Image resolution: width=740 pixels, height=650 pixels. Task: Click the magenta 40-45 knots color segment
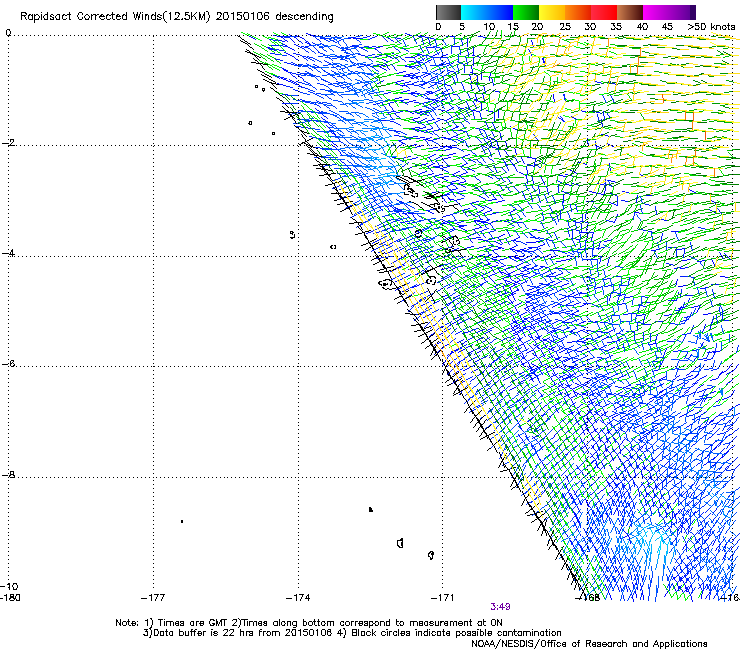point(656,12)
